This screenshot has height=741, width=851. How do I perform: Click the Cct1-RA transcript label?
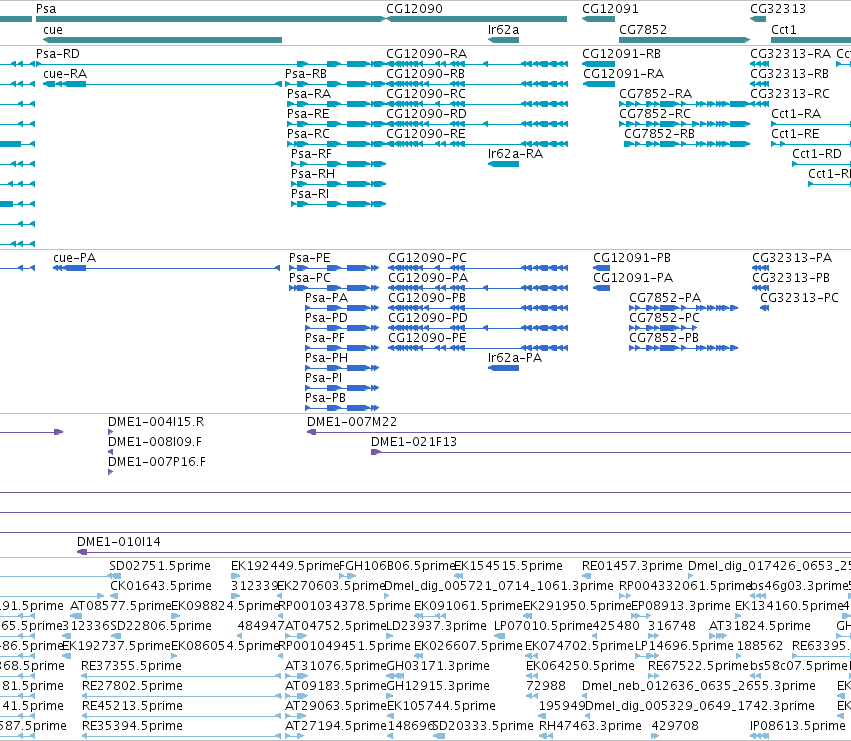796,114
